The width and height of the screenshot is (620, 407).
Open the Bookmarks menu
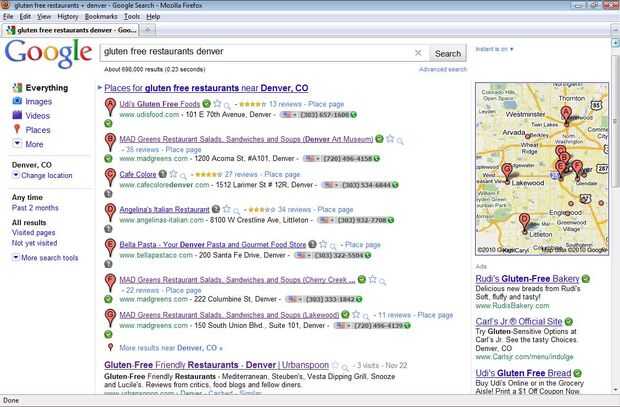101,17
